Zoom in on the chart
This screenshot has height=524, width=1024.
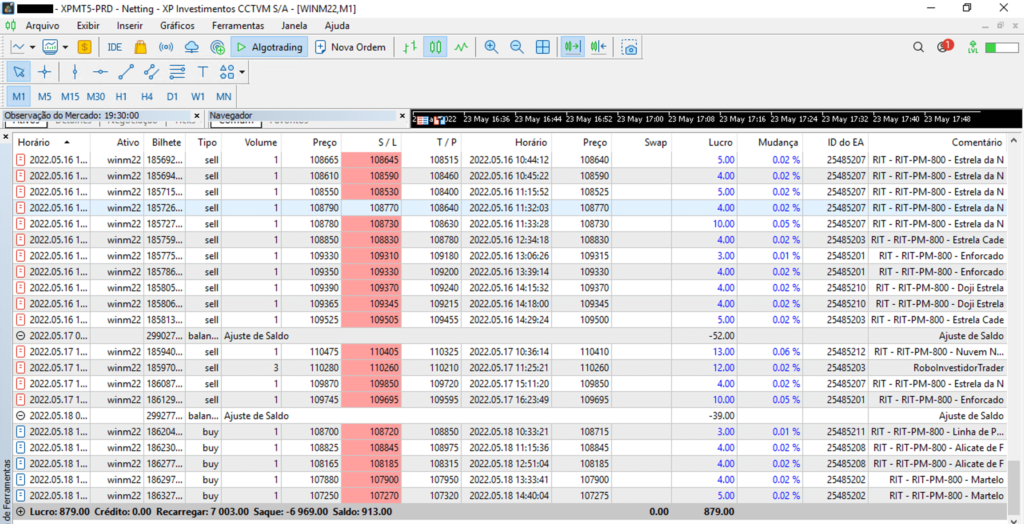point(491,47)
